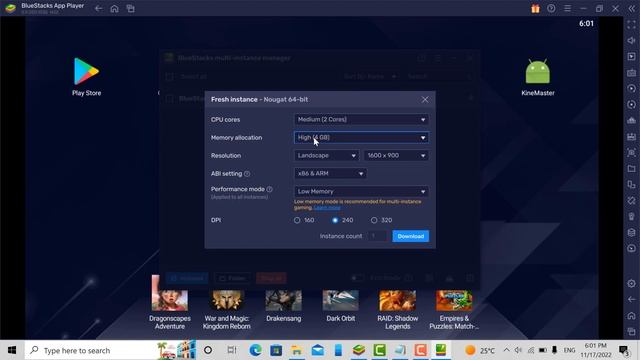
Task: Click the volume icon in the right sidebar
Action: point(631,40)
